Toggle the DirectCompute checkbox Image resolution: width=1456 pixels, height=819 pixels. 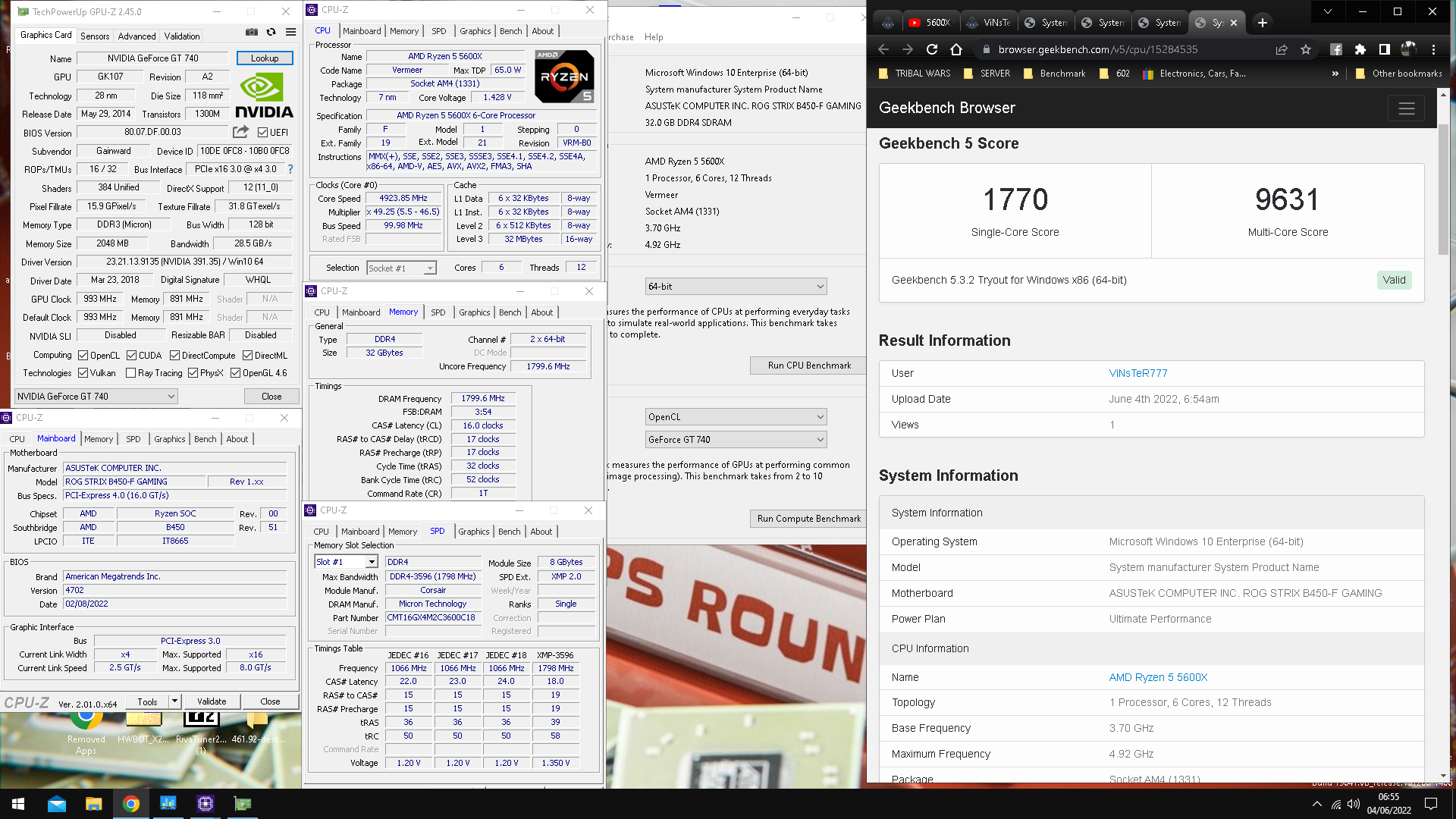click(x=174, y=355)
